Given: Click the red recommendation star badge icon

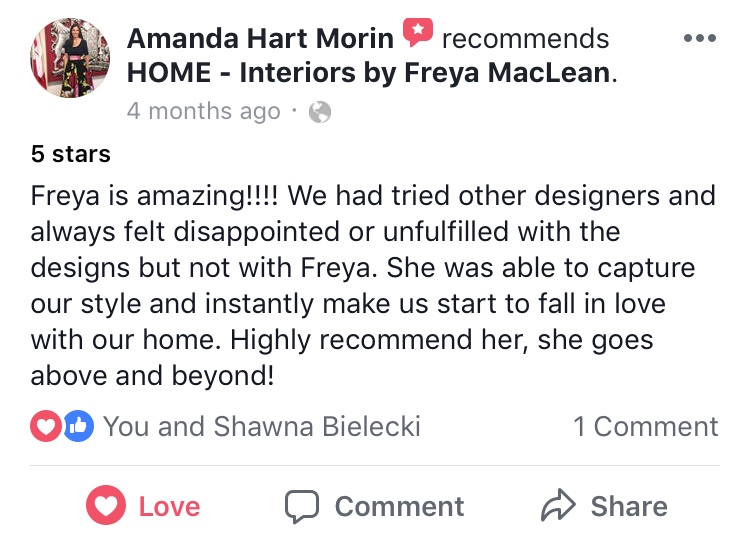Looking at the screenshot, I should [x=418, y=32].
